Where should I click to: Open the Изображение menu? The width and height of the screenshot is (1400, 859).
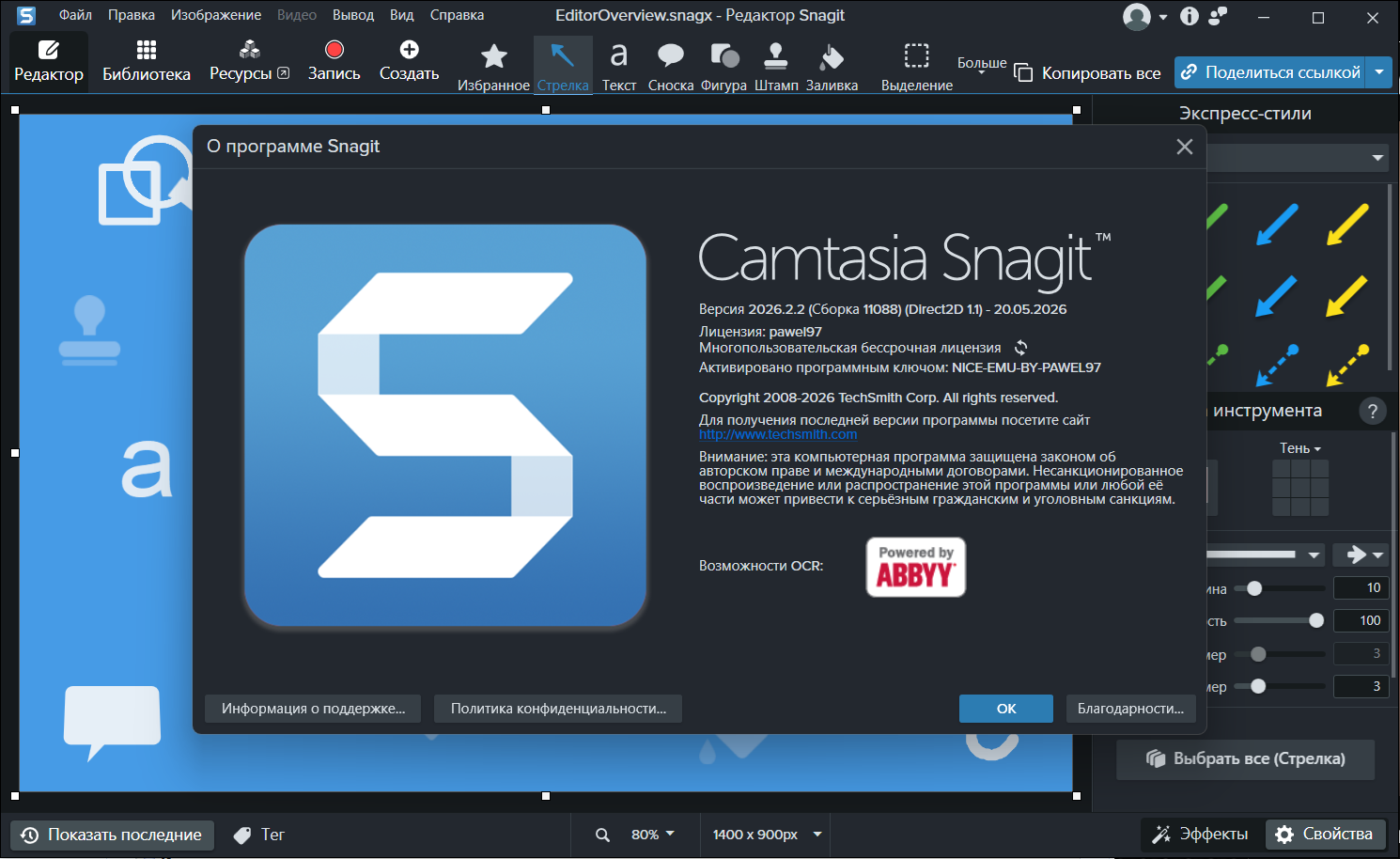tap(216, 15)
